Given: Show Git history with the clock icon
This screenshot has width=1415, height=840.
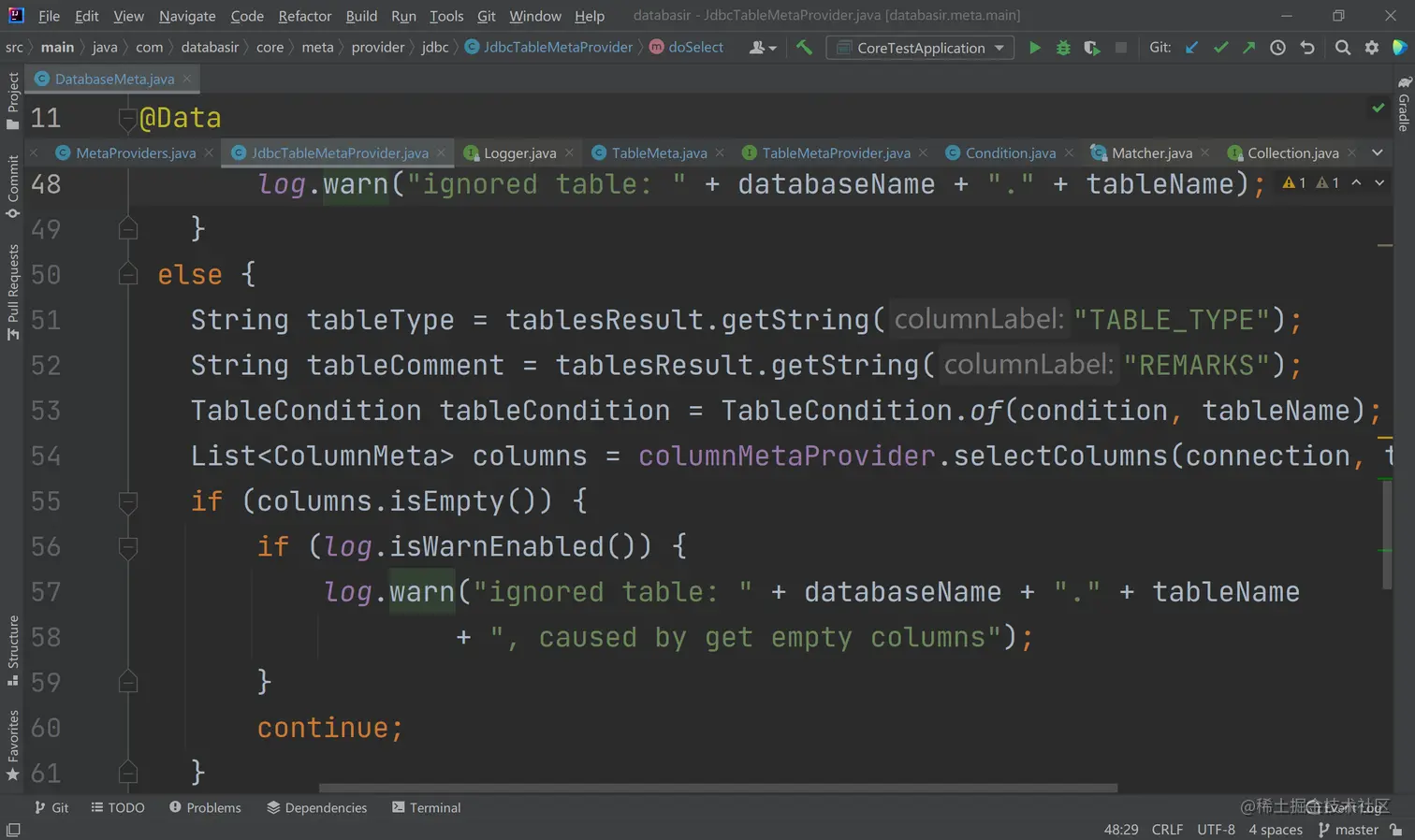Looking at the screenshot, I should click(1278, 48).
